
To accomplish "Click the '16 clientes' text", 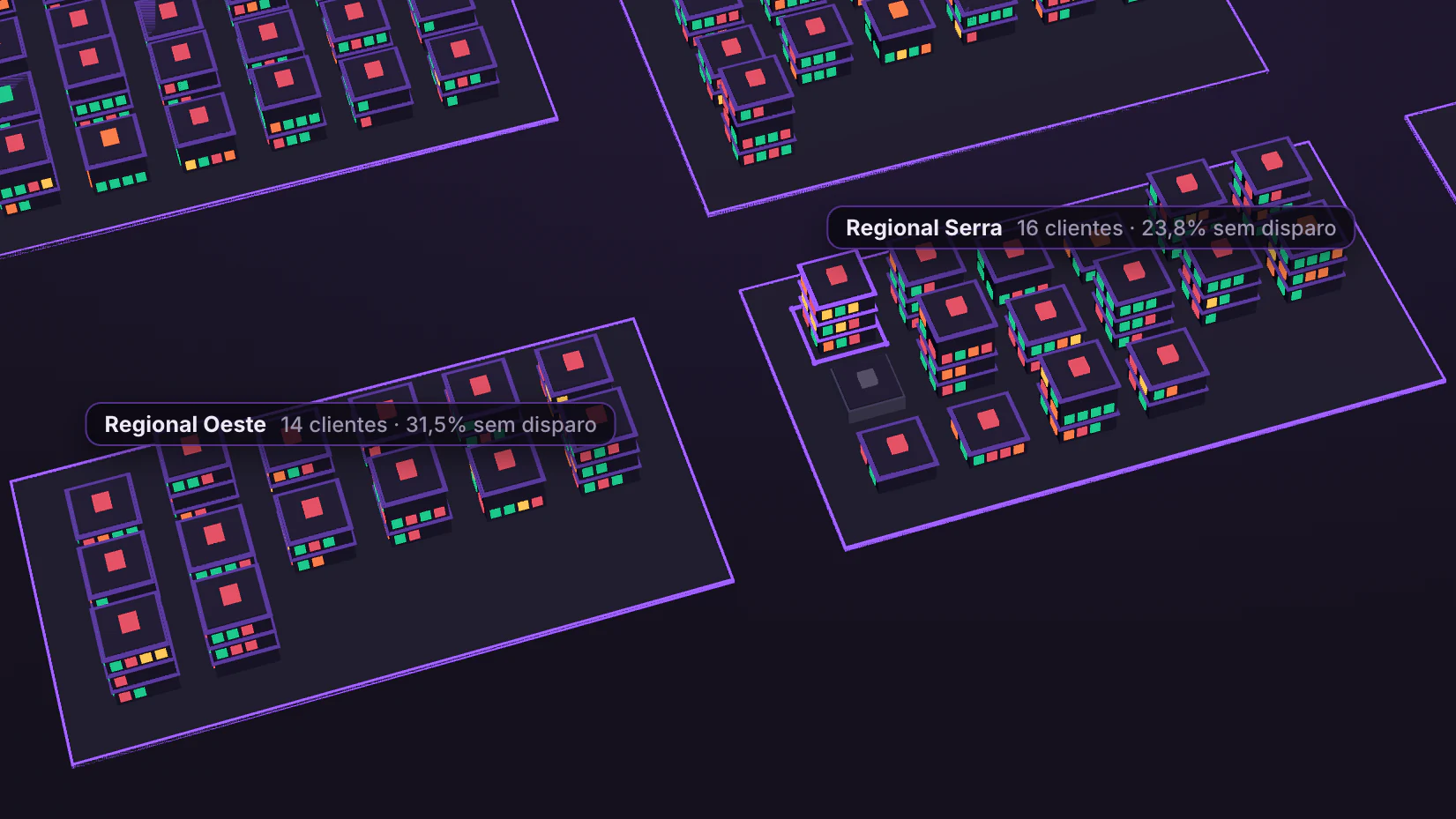I will click(x=1070, y=228).
